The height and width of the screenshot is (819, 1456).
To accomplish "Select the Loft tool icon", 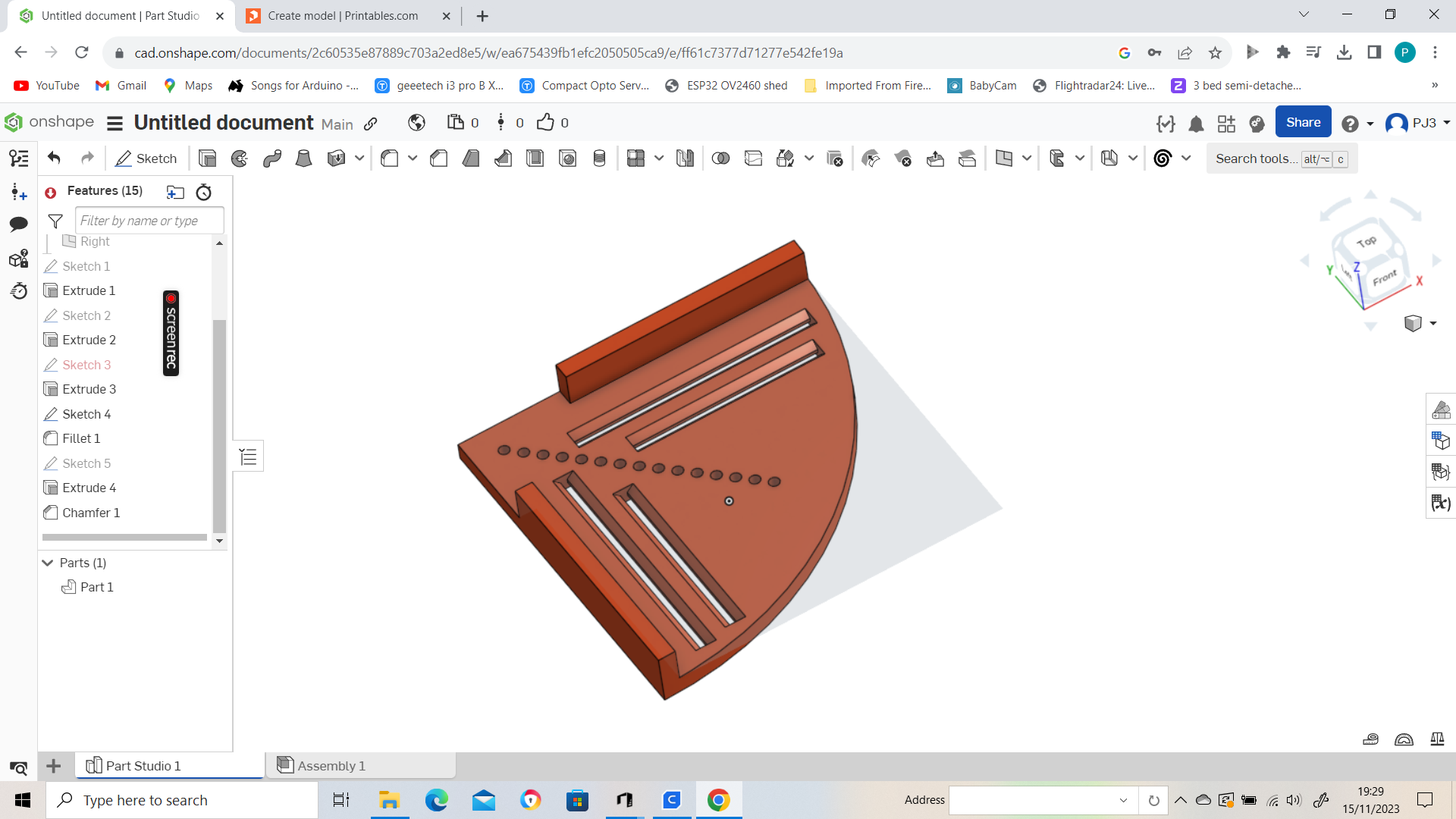I will tap(304, 158).
